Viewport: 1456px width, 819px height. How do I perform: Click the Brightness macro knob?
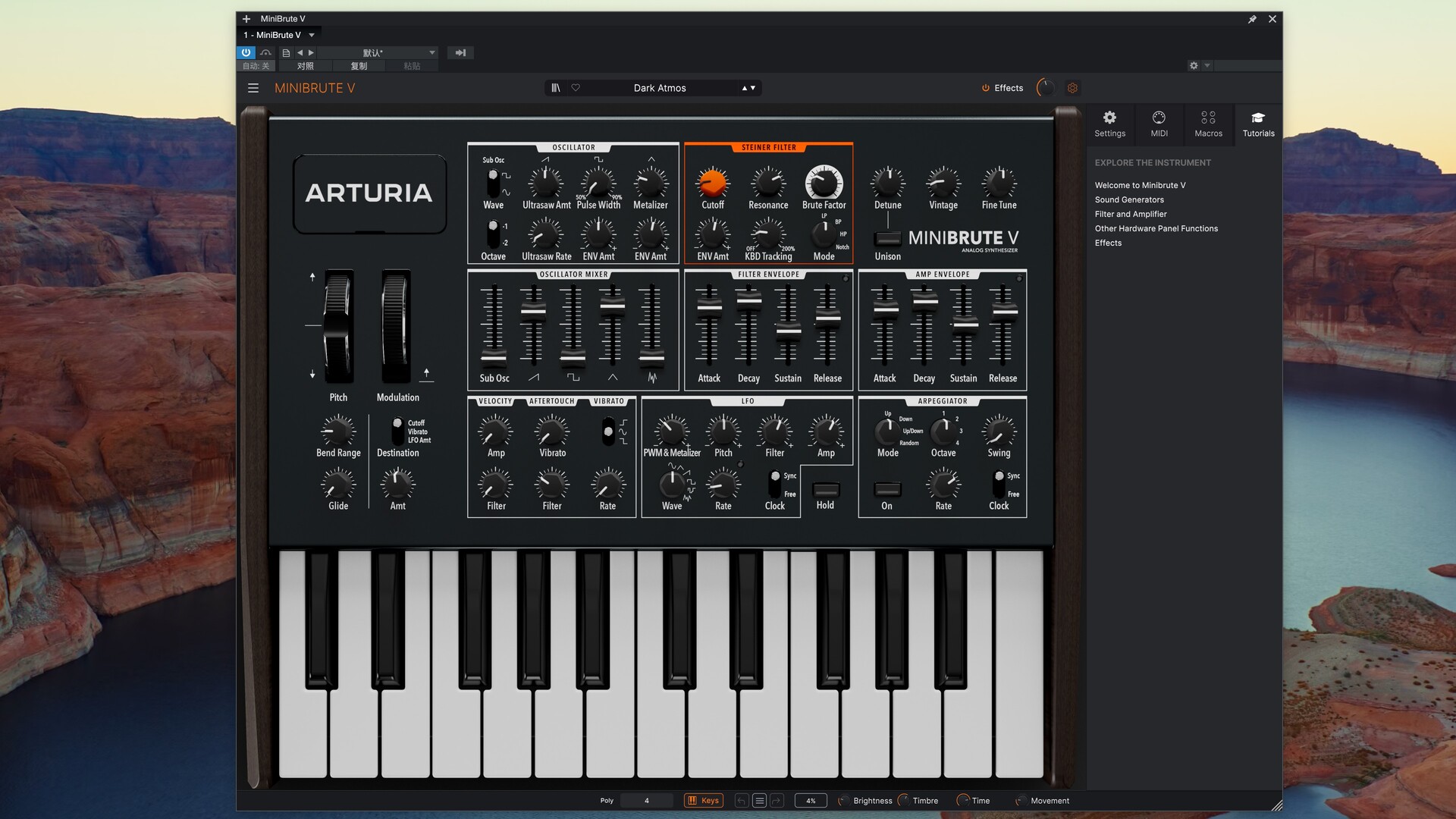(x=843, y=801)
